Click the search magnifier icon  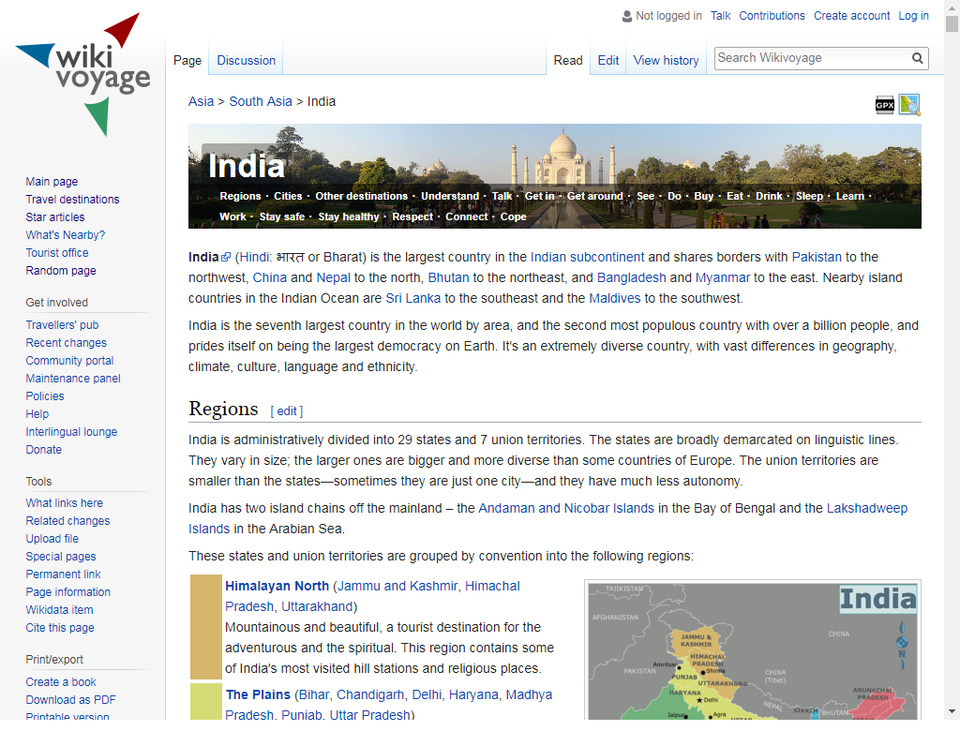click(917, 58)
